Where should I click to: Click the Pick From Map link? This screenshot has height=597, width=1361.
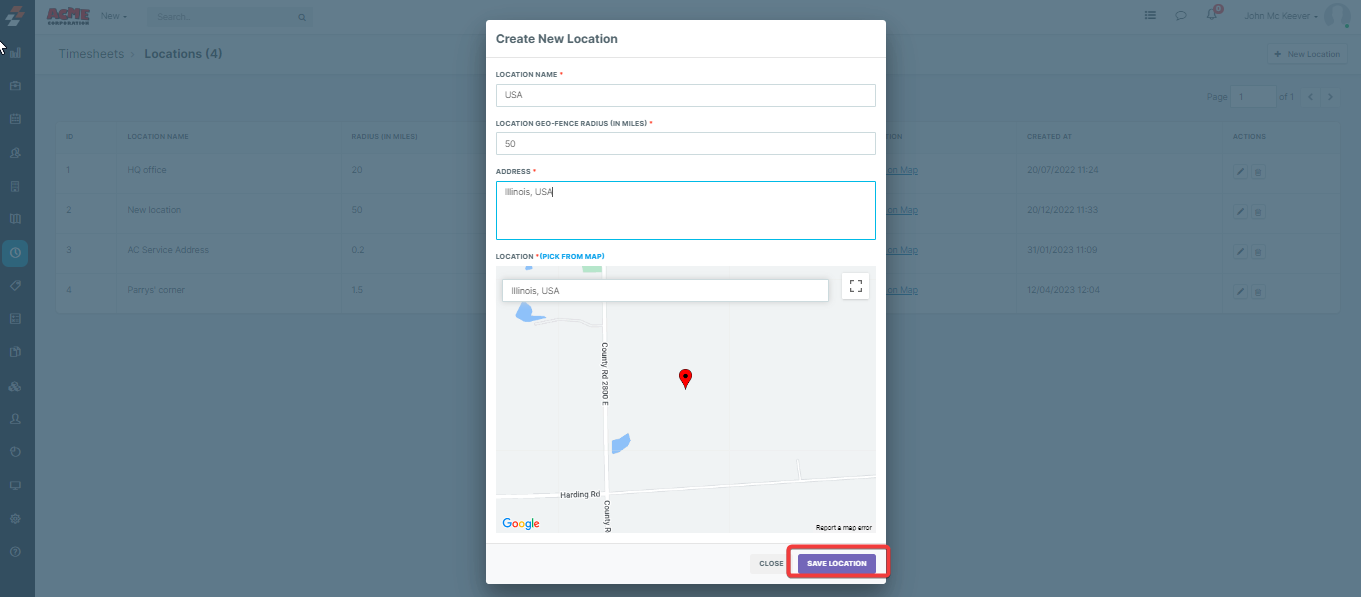(572, 257)
